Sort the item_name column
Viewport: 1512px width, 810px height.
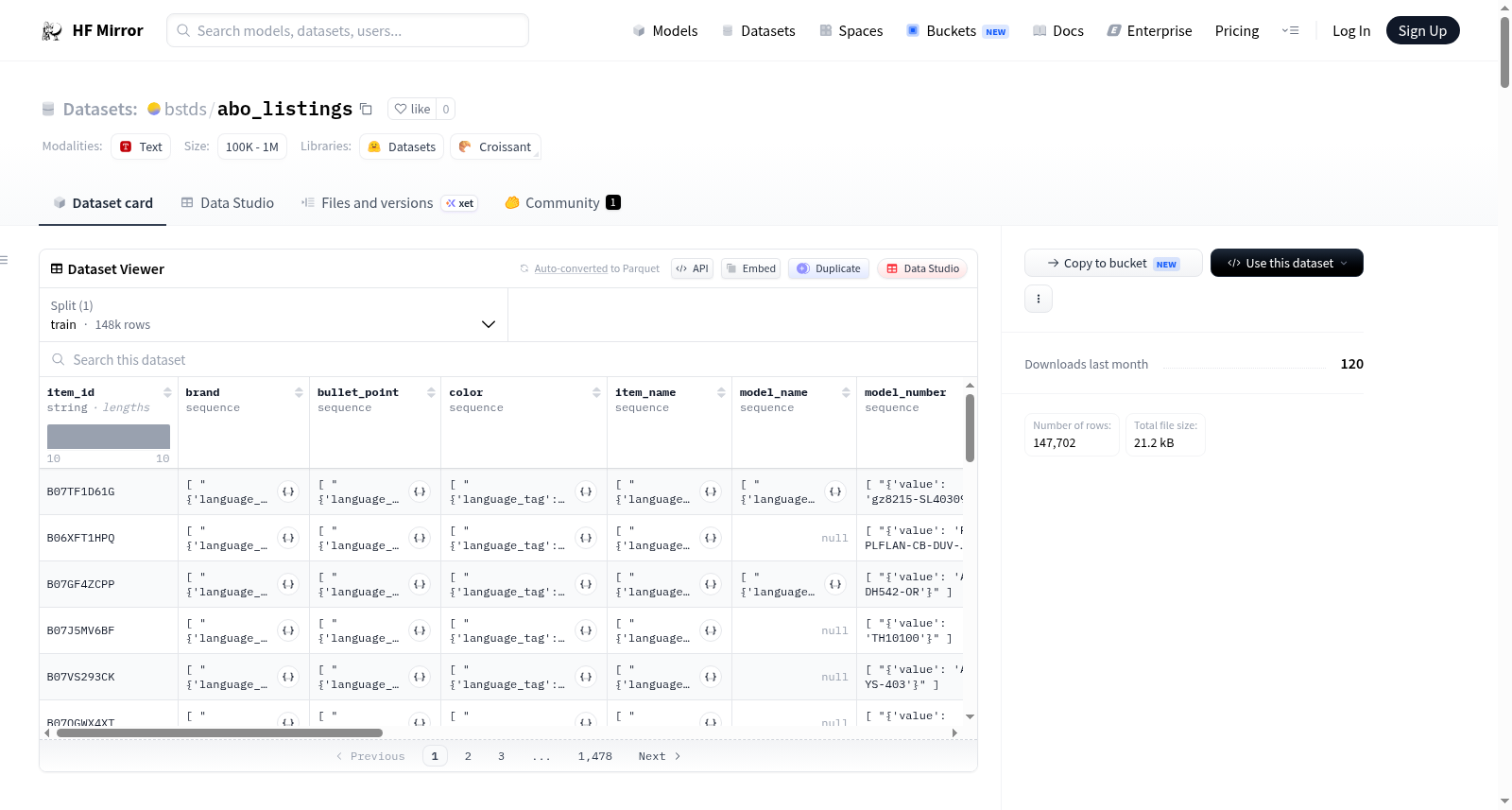pos(721,392)
